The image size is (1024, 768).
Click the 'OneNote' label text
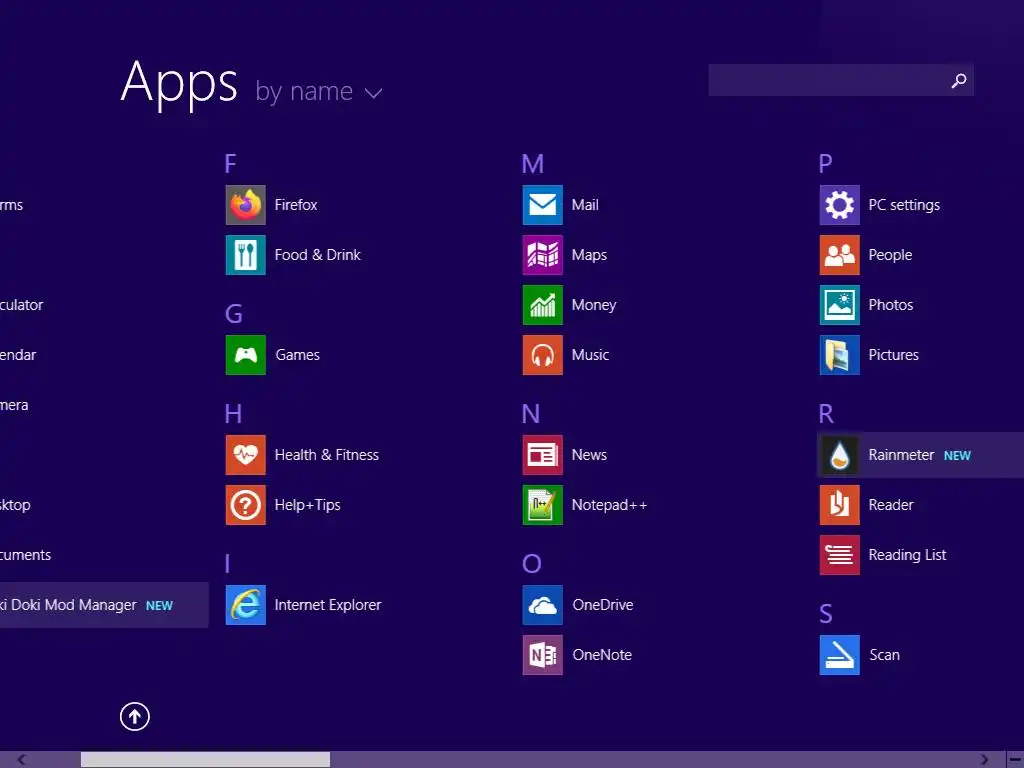point(602,655)
